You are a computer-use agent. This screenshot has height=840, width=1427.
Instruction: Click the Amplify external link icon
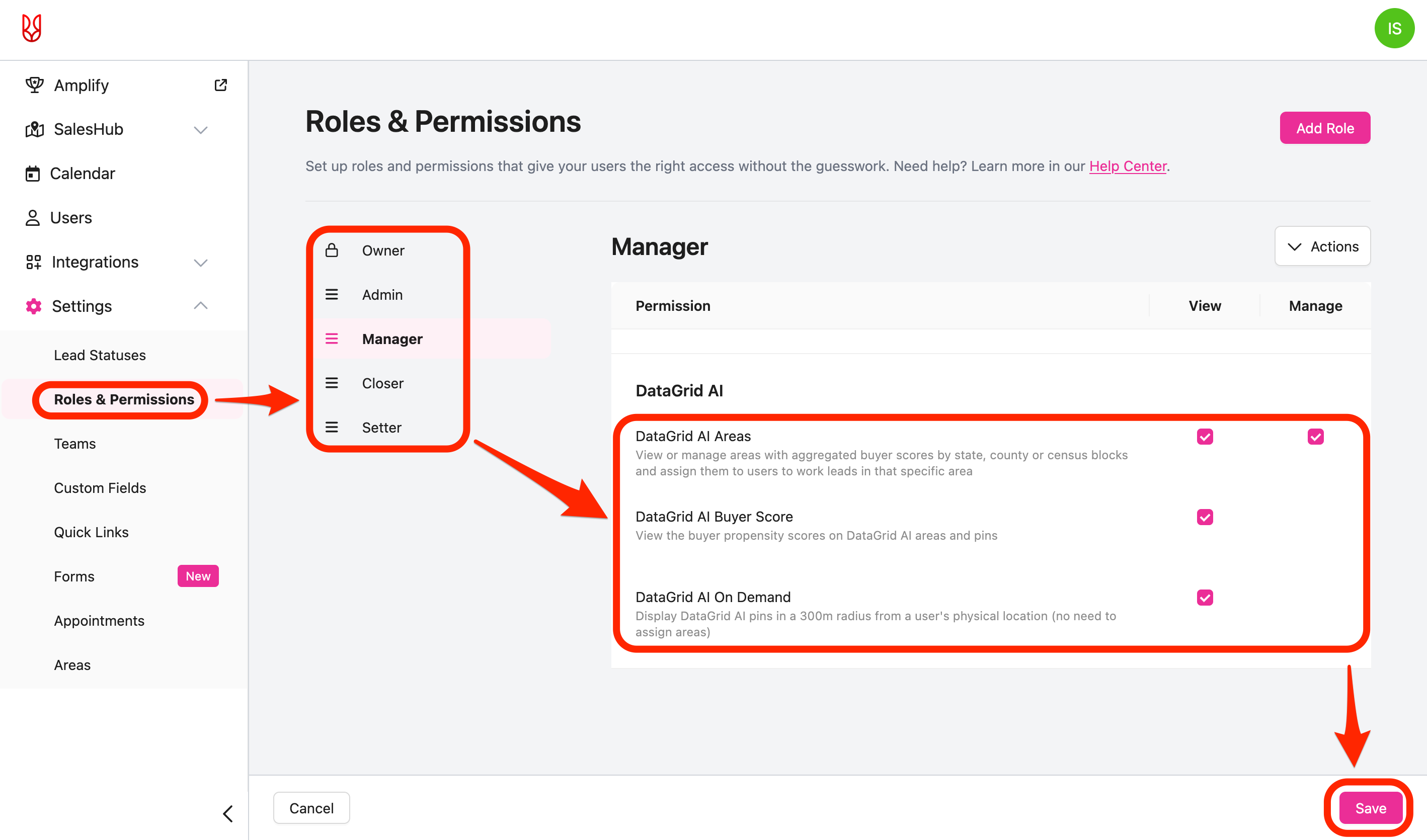pos(221,85)
